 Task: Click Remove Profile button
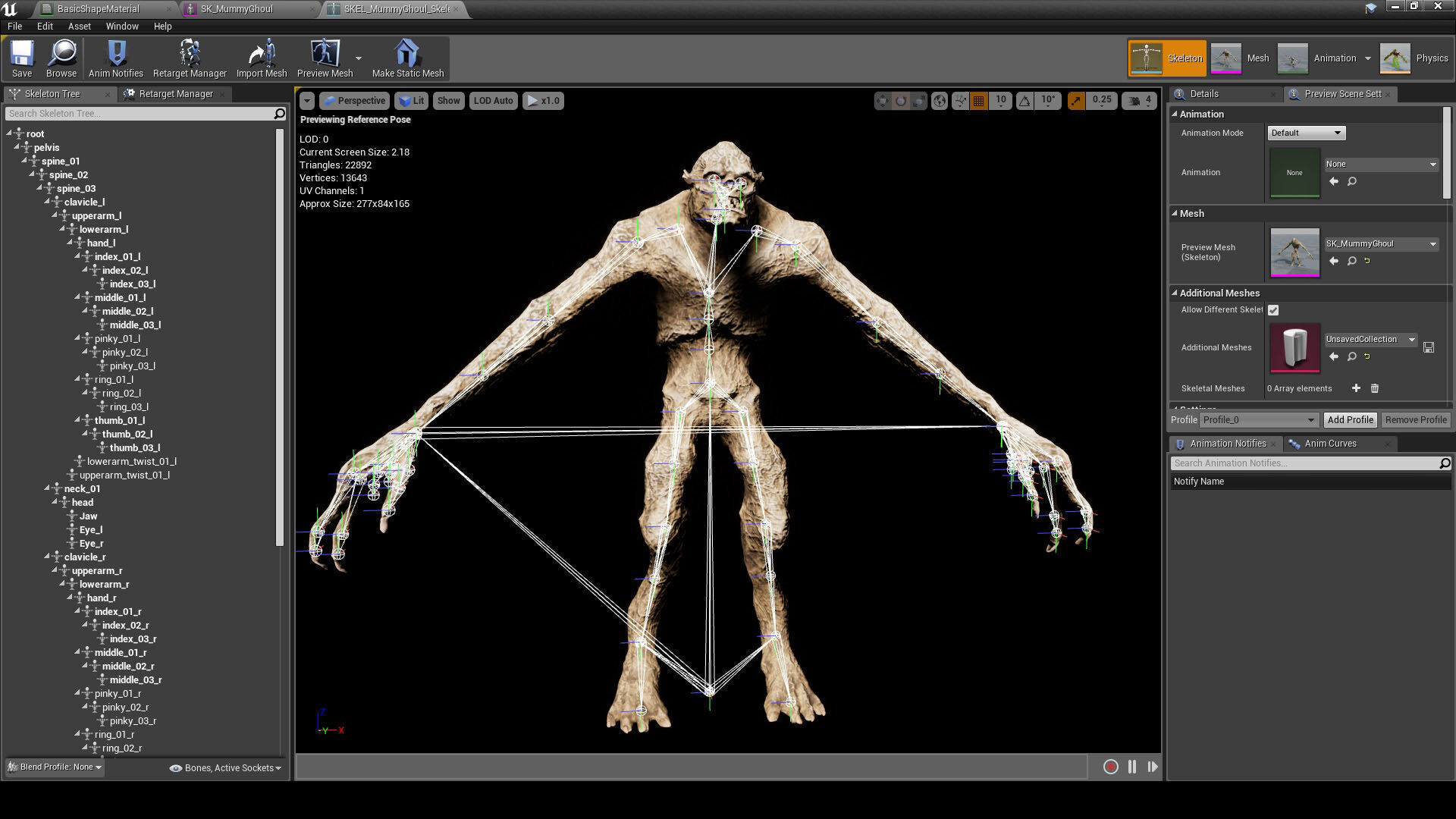(x=1415, y=420)
